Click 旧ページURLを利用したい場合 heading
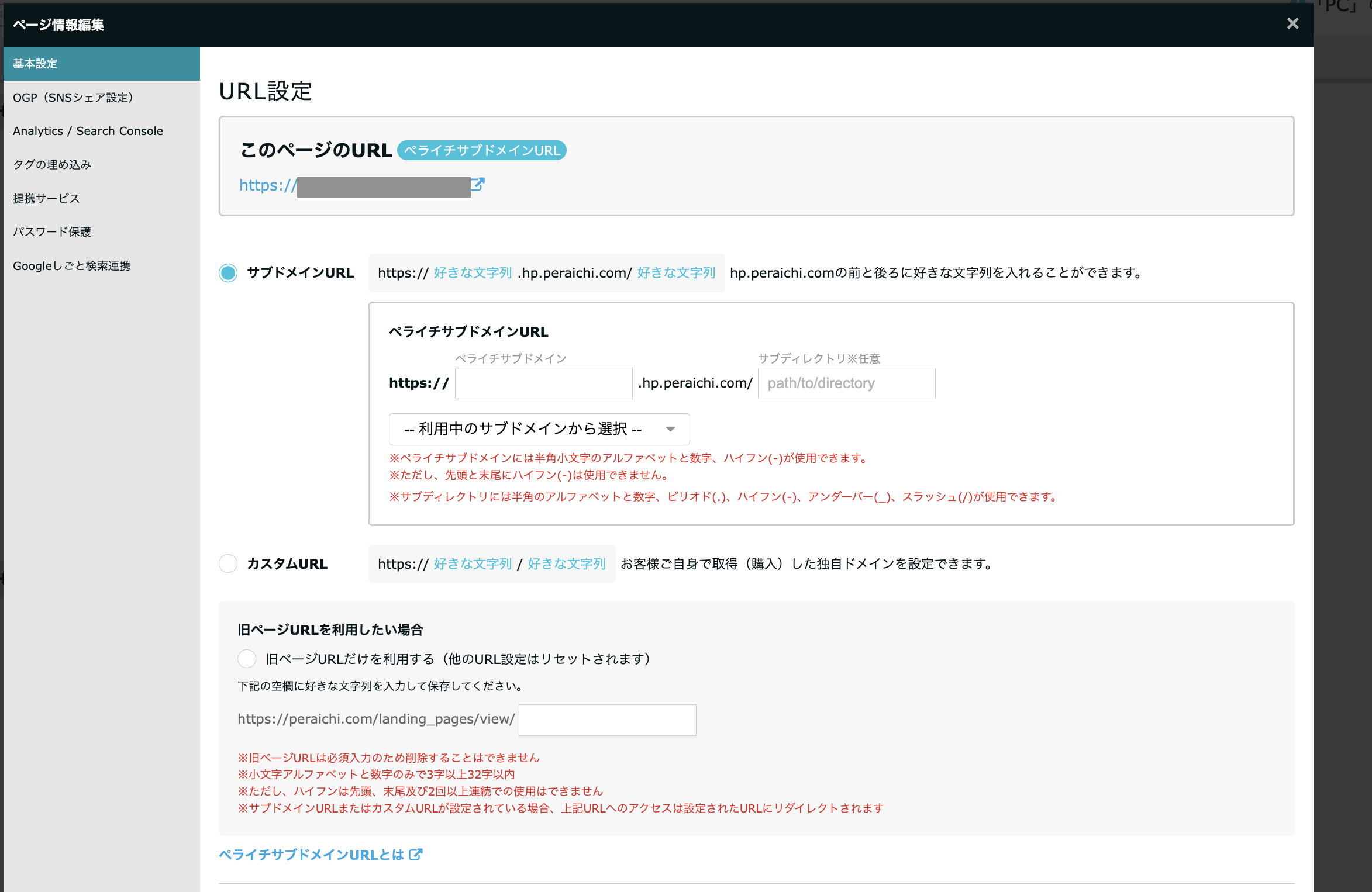The image size is (1372, 892). (x=330, y=630)
